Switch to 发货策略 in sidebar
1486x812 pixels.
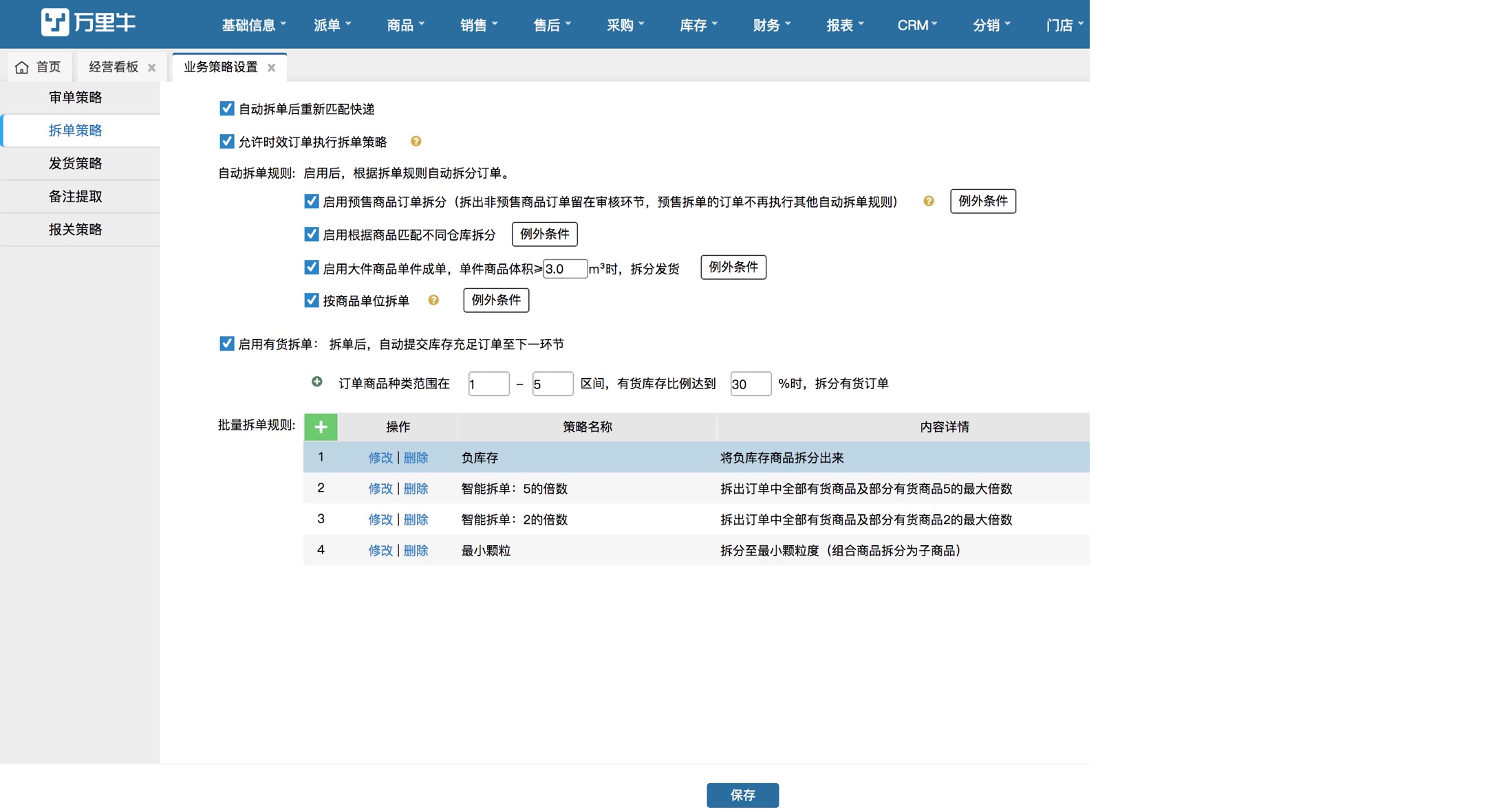tap(76, 164)
